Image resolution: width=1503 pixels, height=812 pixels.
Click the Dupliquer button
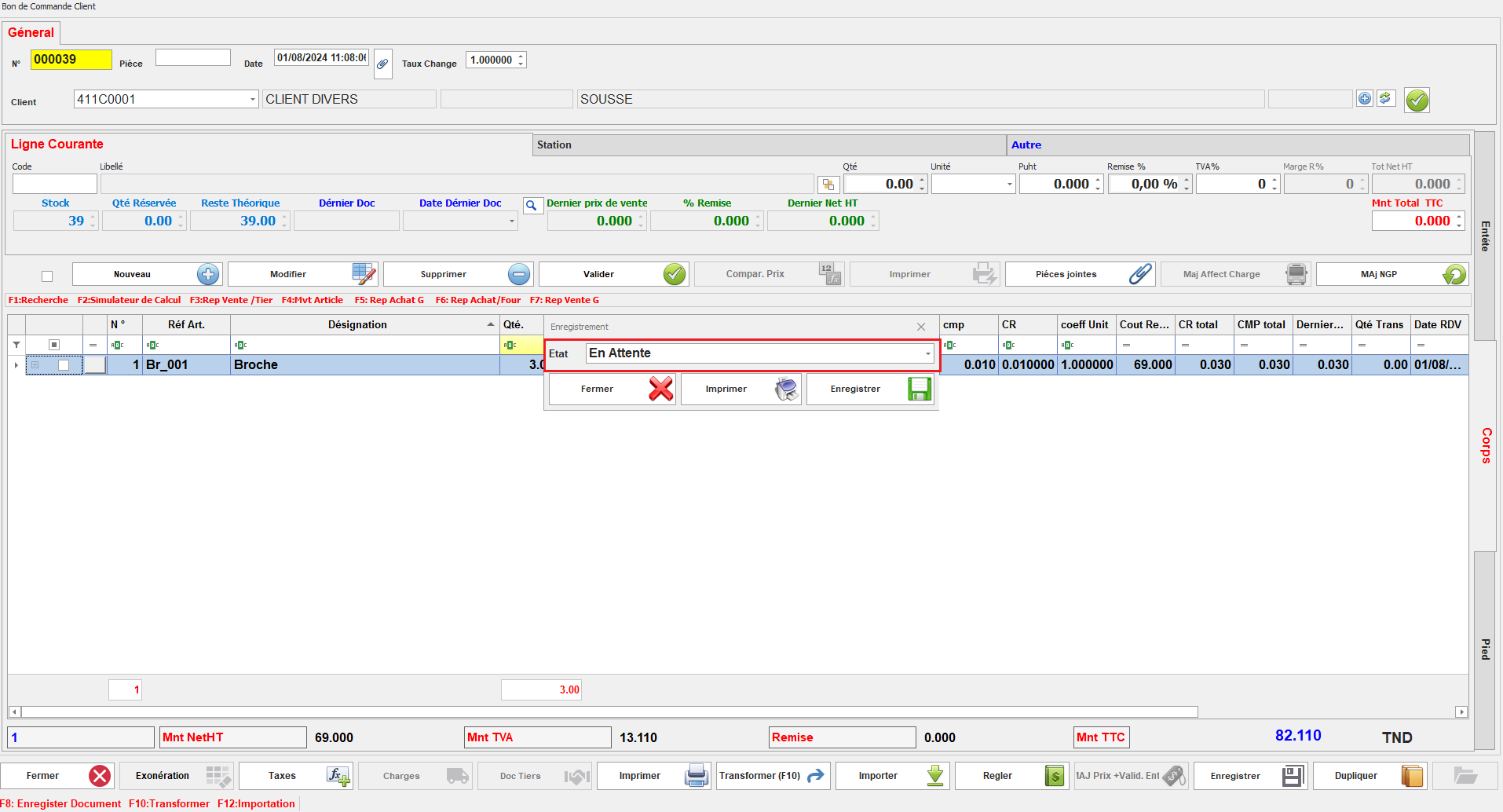coord(1370,776)
